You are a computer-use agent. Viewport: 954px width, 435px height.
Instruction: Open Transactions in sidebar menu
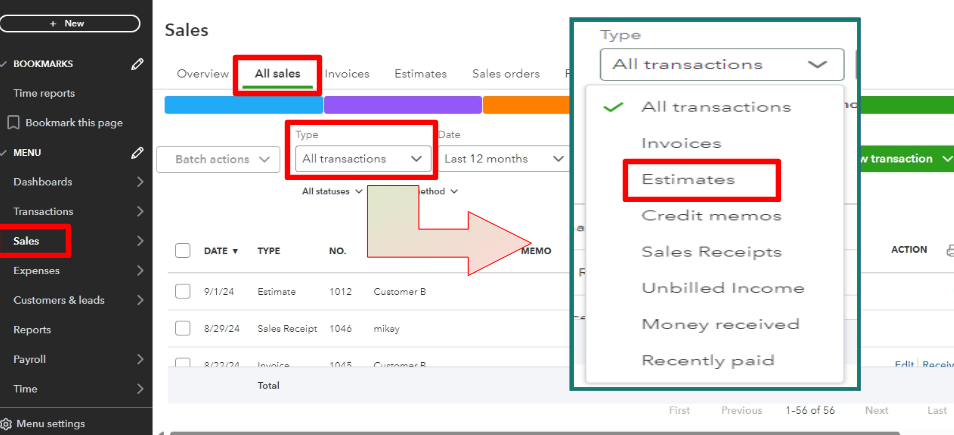[43, 211]
